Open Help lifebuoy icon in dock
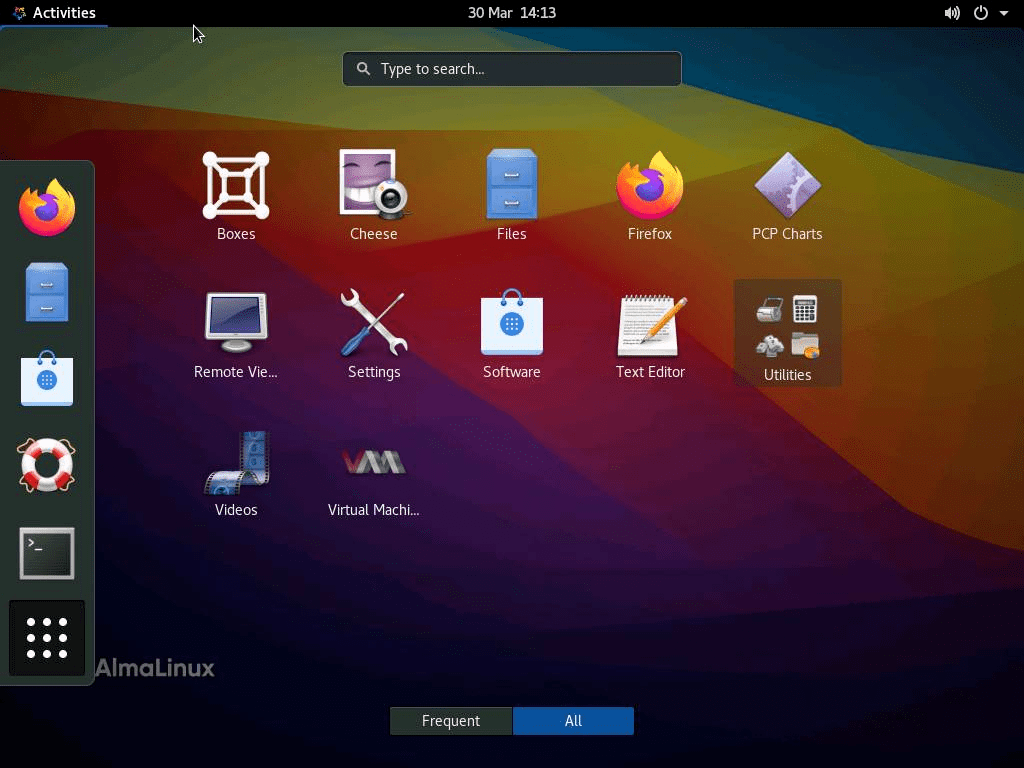 pyautogui.click(x=47, y=465)
